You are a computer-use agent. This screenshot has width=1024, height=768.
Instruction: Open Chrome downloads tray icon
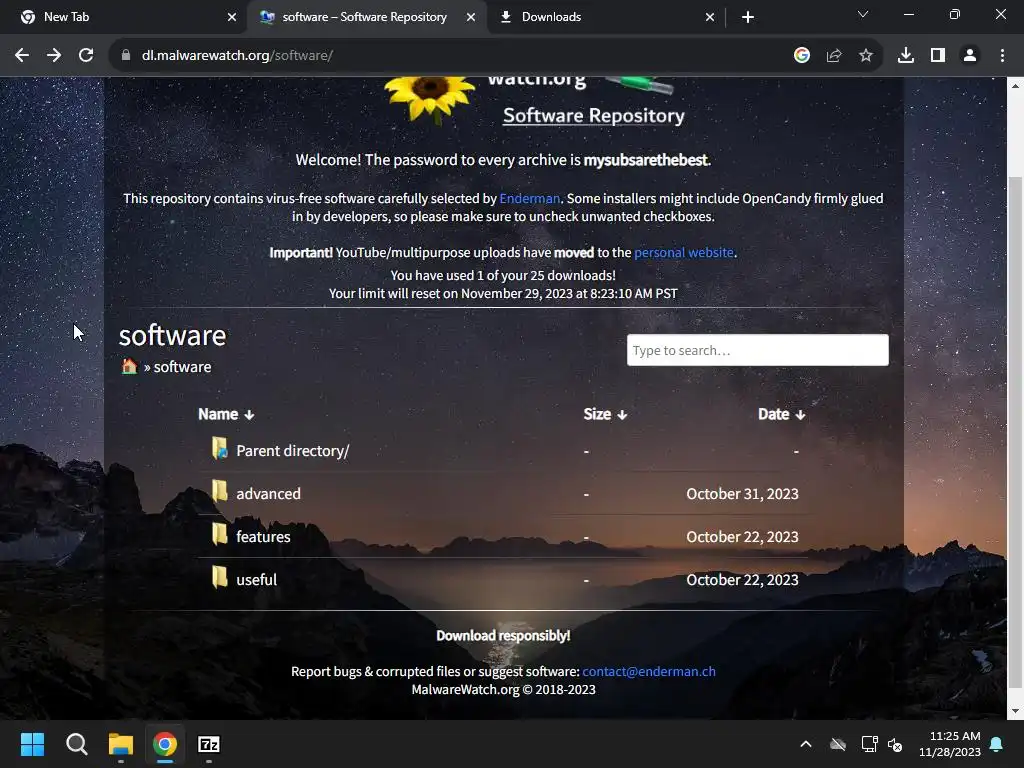point(905,56)
